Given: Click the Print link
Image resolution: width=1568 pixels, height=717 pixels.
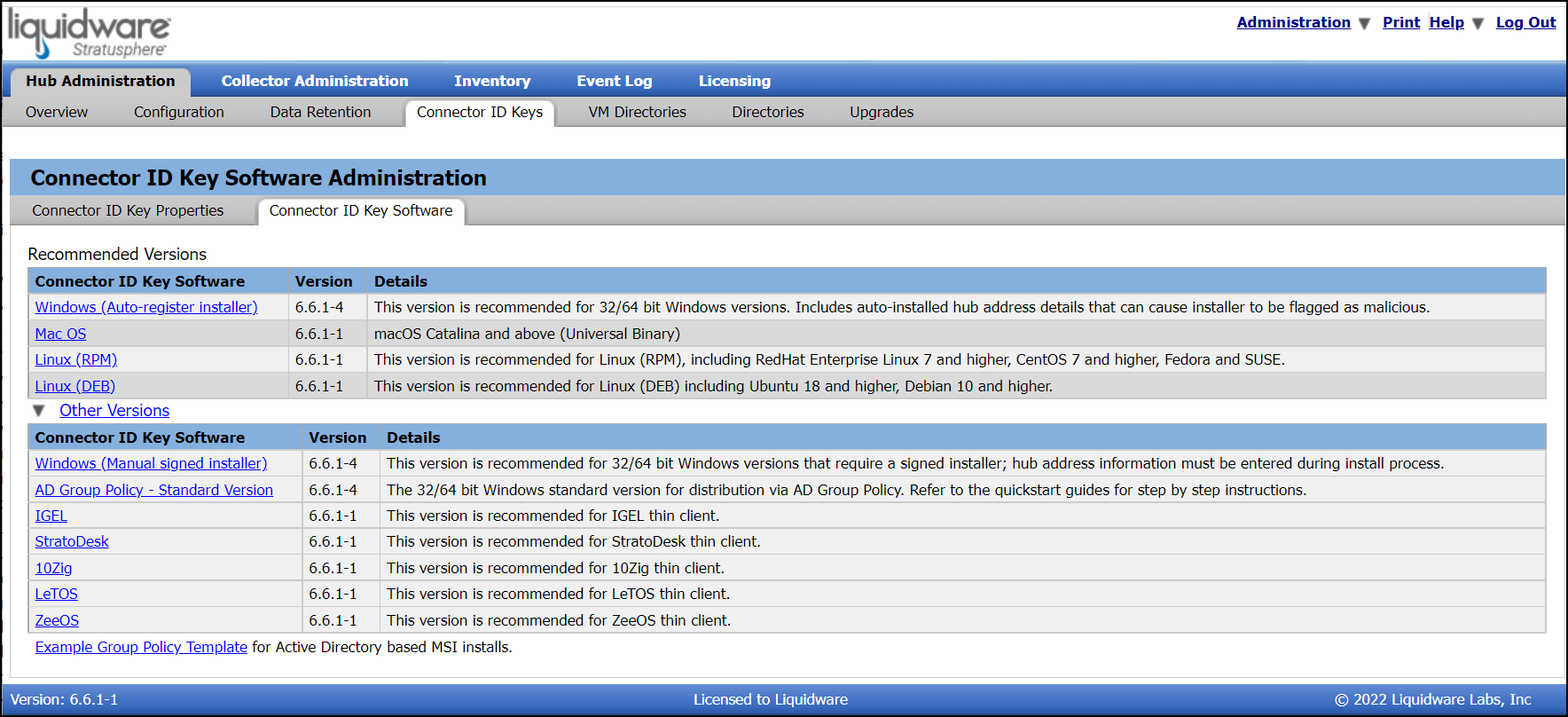Looking at the screenshot, I should point(1401,22).
